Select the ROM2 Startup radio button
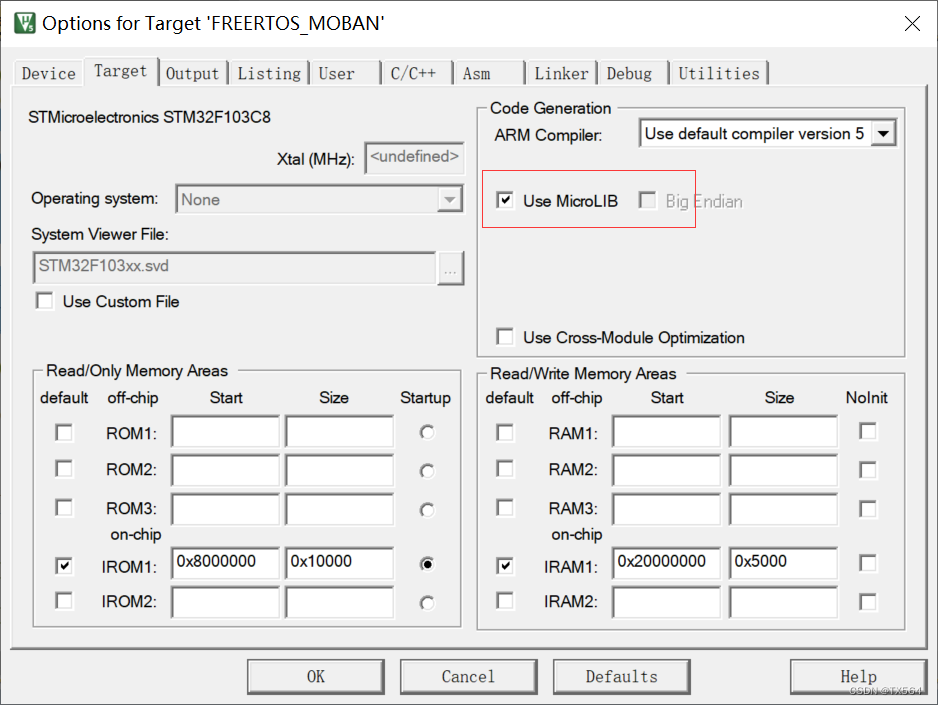Screen dimensions: 938x705 tap(427, 471)
